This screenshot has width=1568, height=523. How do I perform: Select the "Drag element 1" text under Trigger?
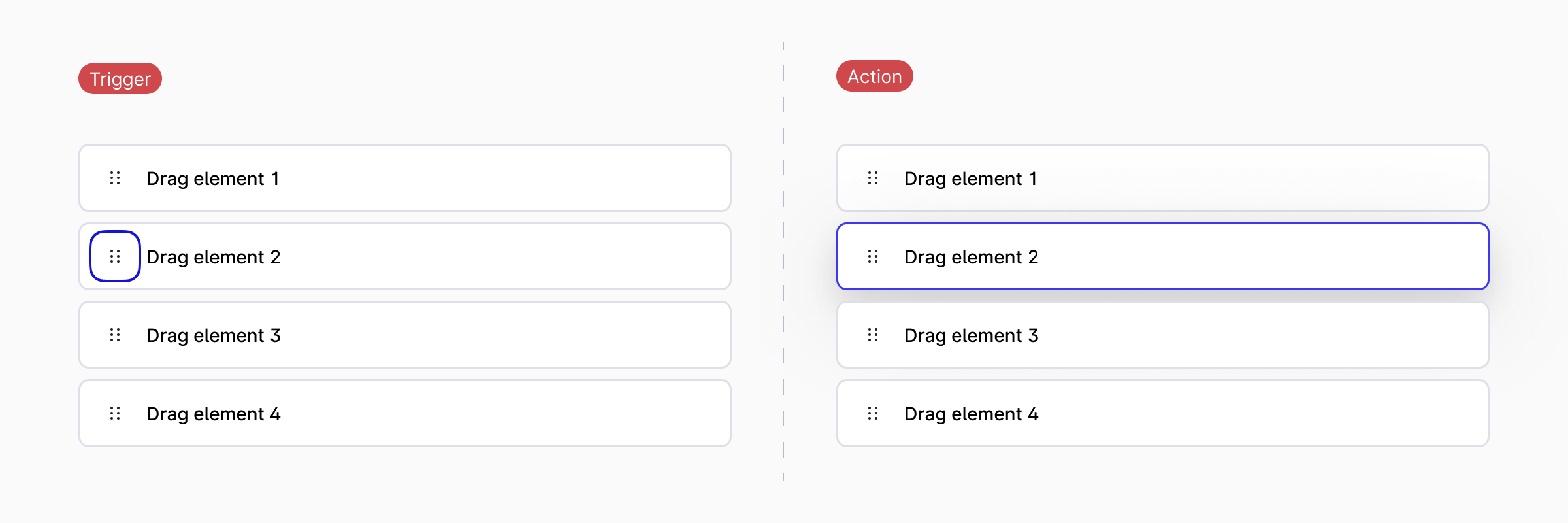tap(213, 178)
